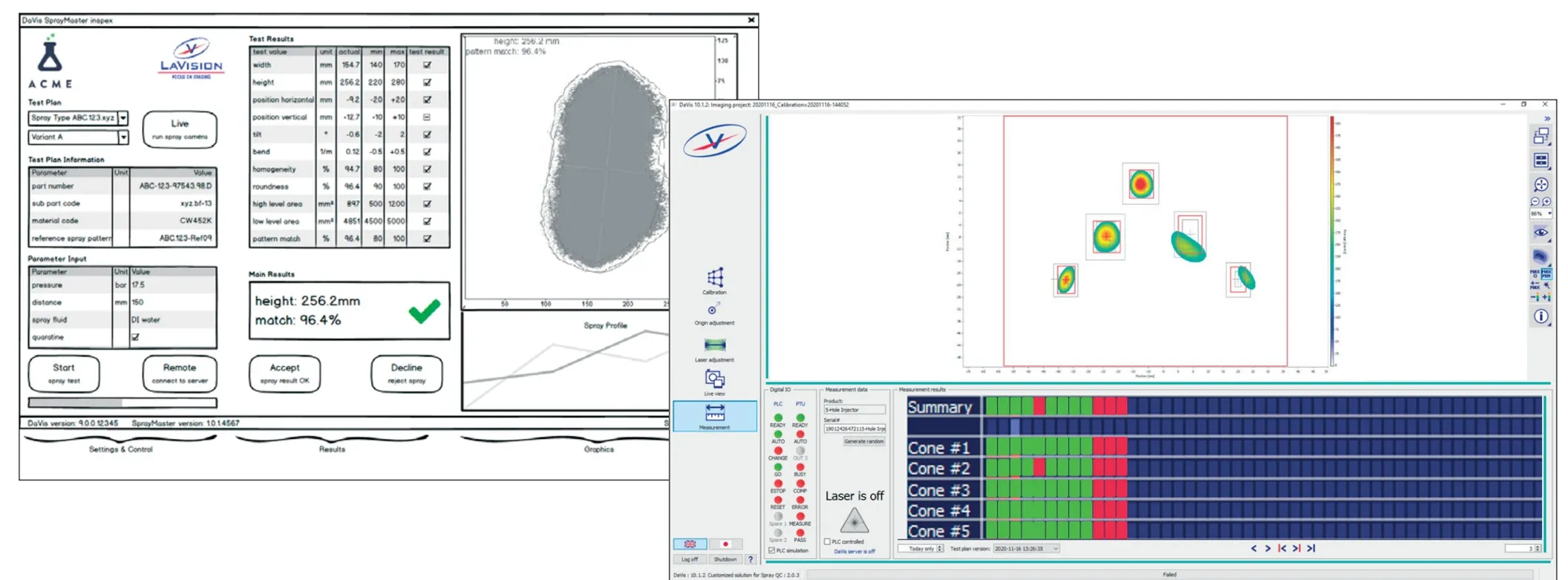Select the Origin adjustment icon
1568x580 pixels.
coord(713,310)
